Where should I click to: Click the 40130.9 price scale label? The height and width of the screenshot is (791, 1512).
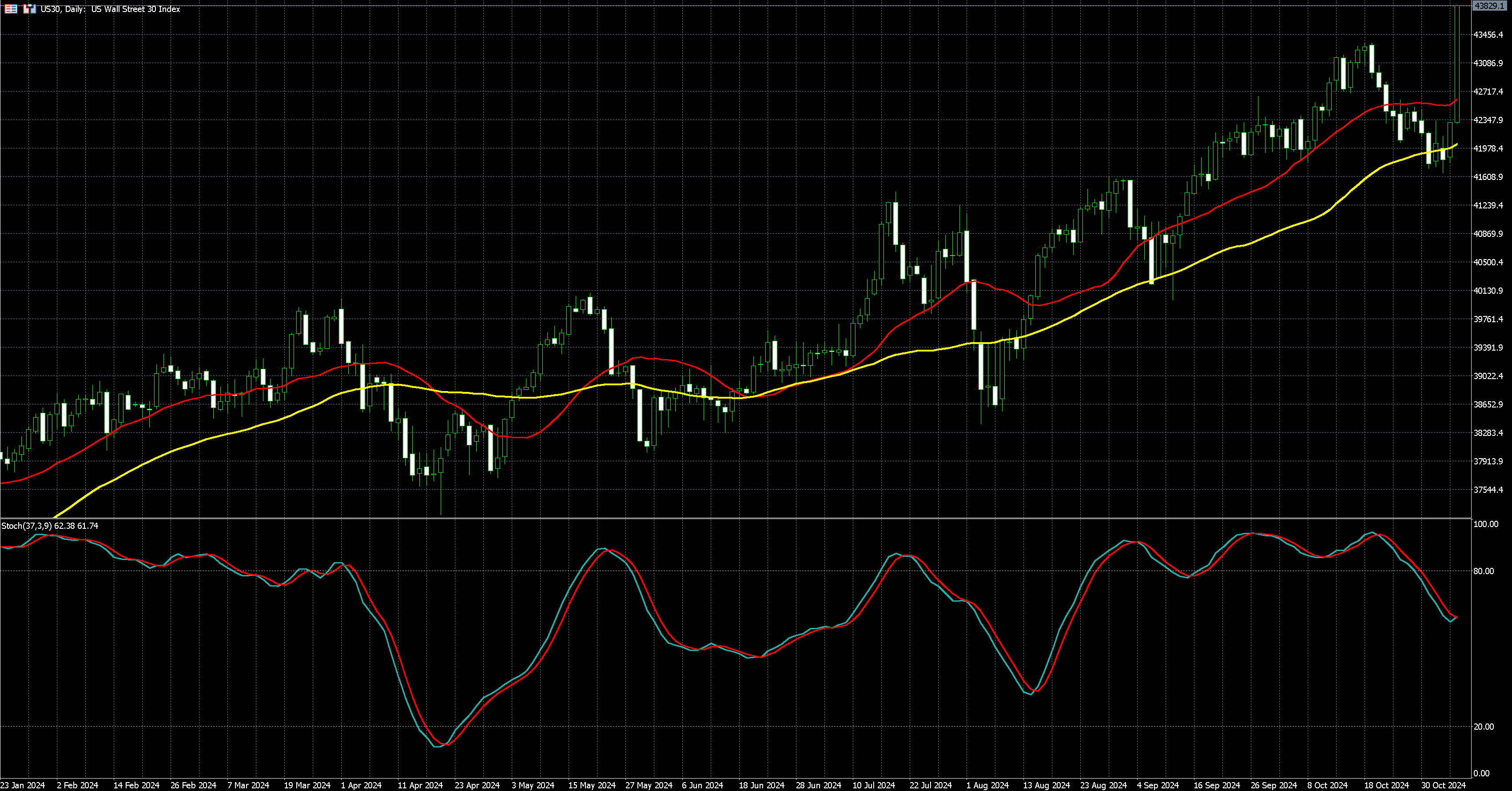click(1488, 291)
